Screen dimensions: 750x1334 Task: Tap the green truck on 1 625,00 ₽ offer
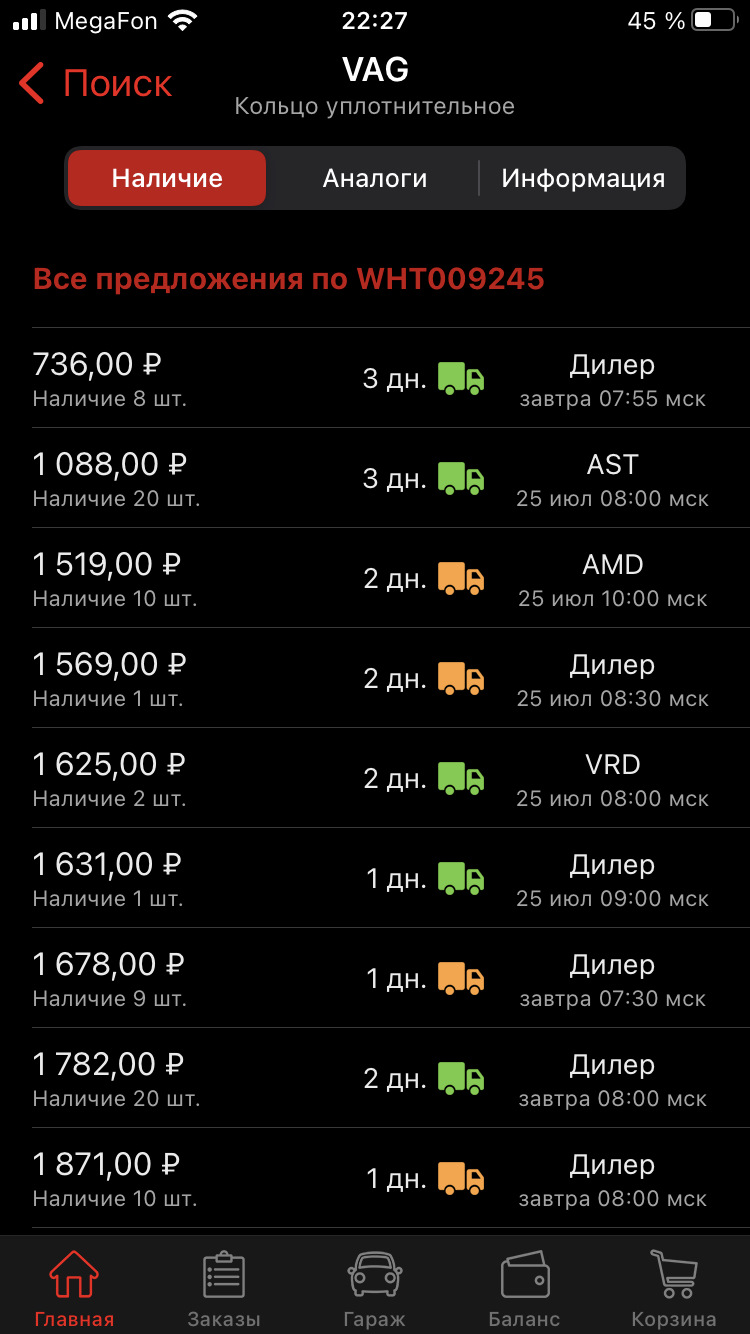461,779
